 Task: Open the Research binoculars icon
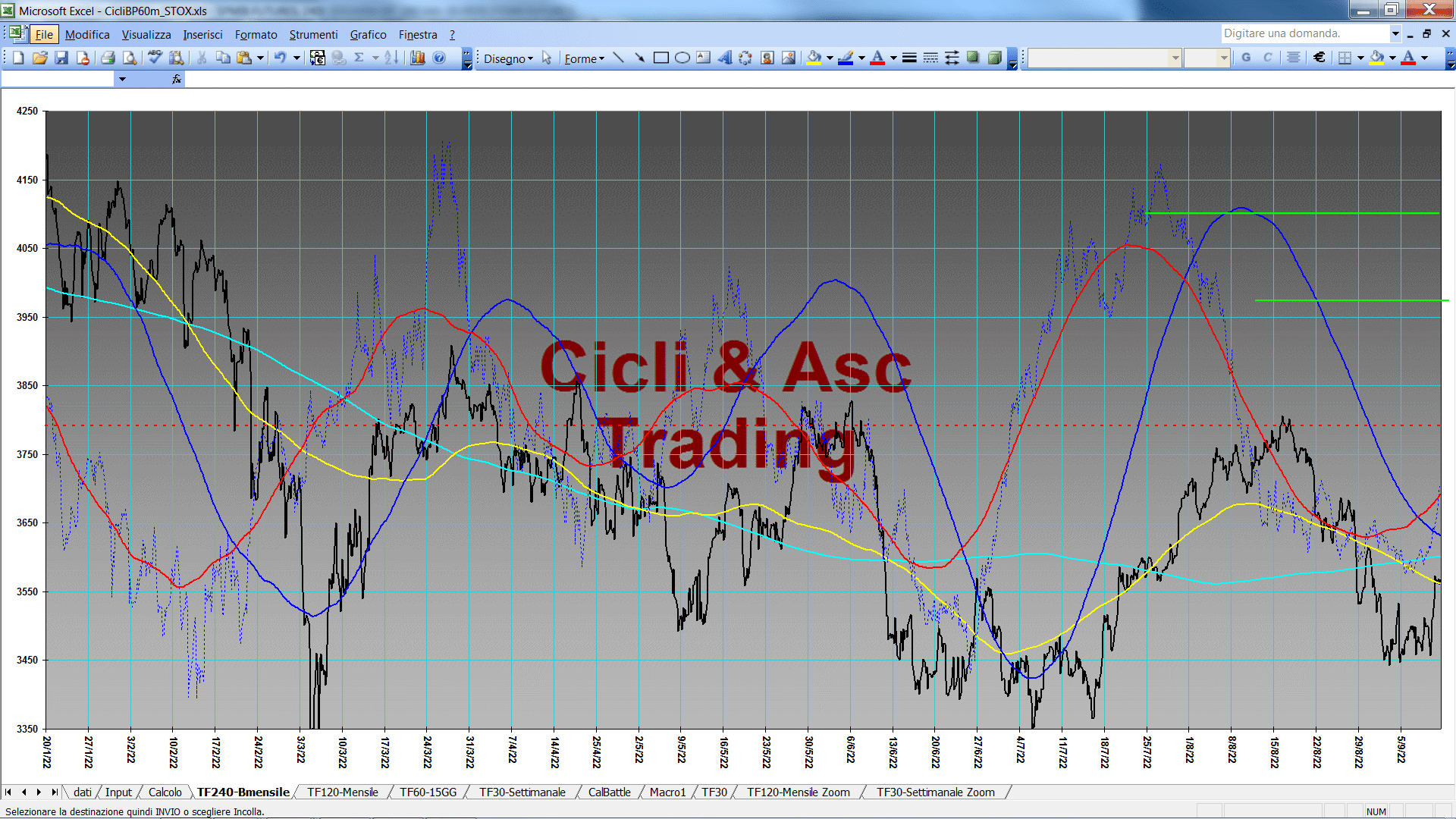click(177, 58)
